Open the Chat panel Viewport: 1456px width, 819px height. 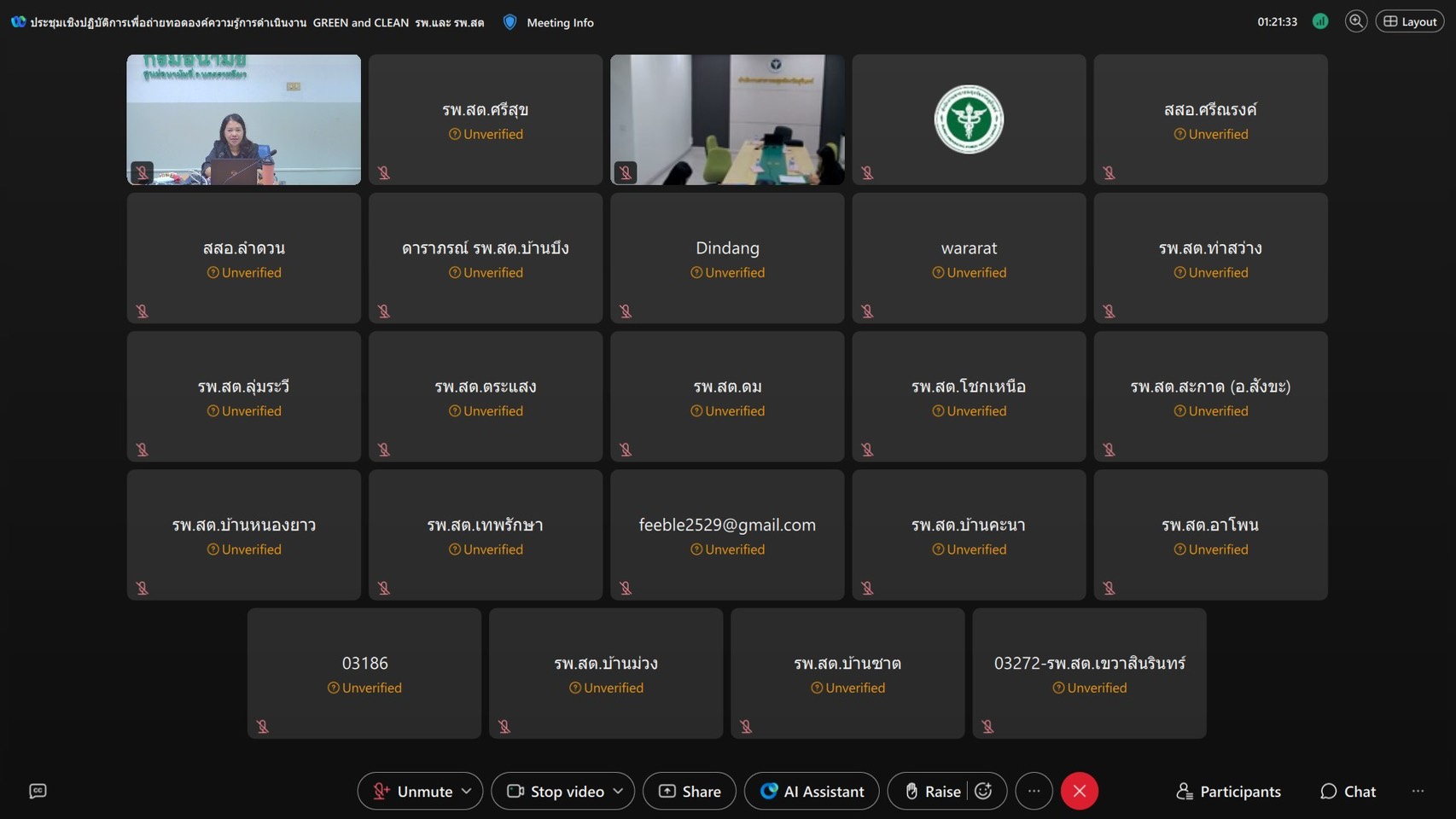point(1348,791)
